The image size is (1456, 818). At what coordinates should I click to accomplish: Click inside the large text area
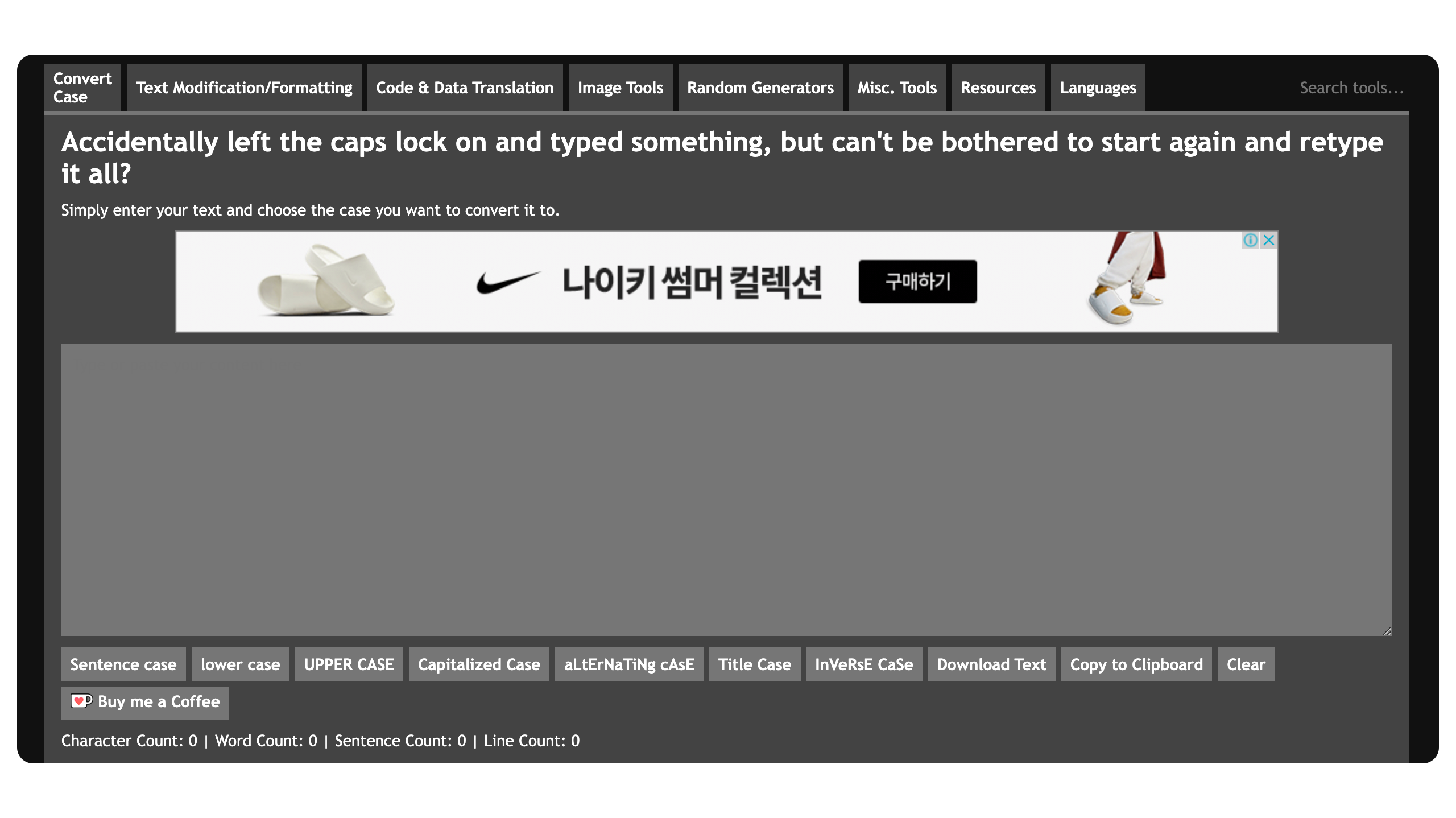(x=726, y=489)
